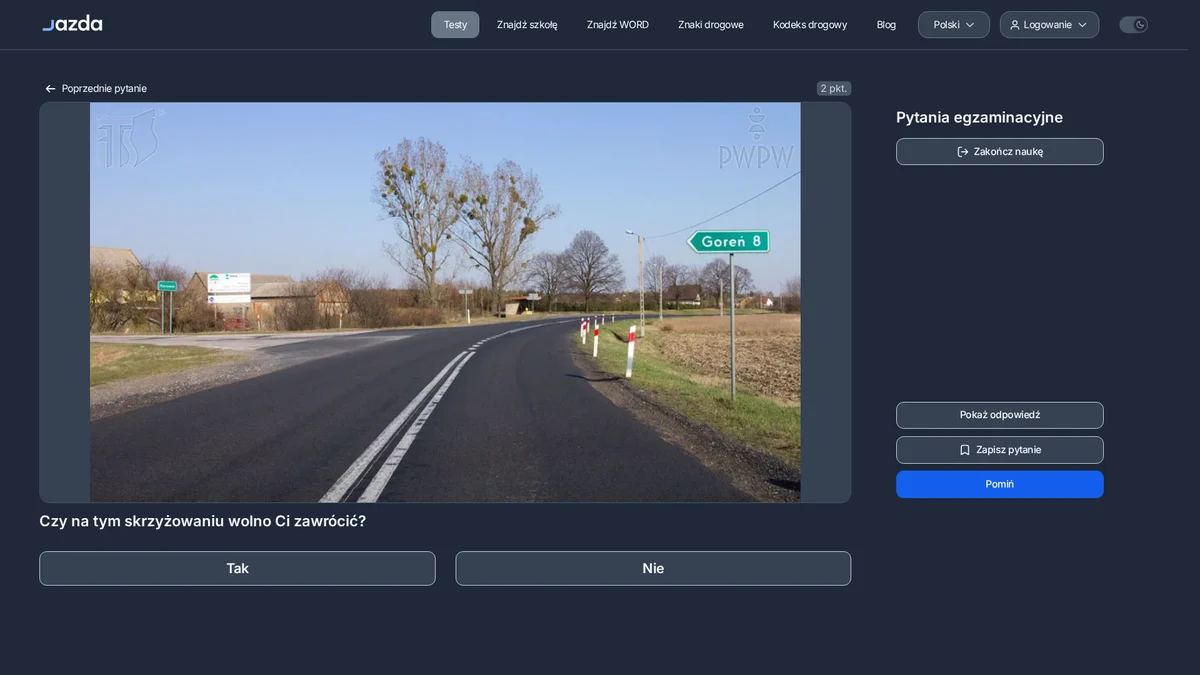1200x675 pixels.
Task: Navigate to Znaki drogowe
Action: point(711,25)
